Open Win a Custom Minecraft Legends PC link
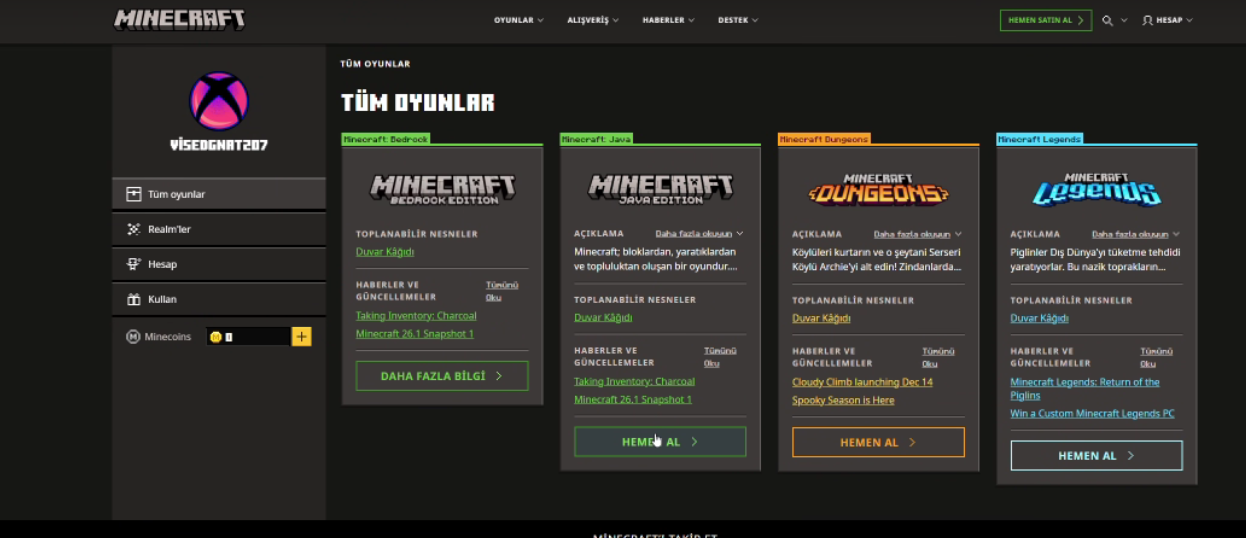This screenshot has width=1246, height=538. (1092, 413)
